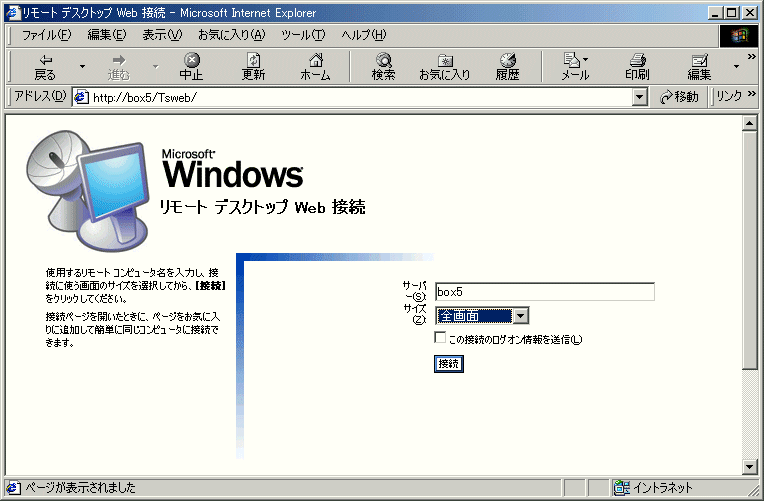
Task: Open Favorites (お気に入り) toolbar icon
Action: pos(444,66)
